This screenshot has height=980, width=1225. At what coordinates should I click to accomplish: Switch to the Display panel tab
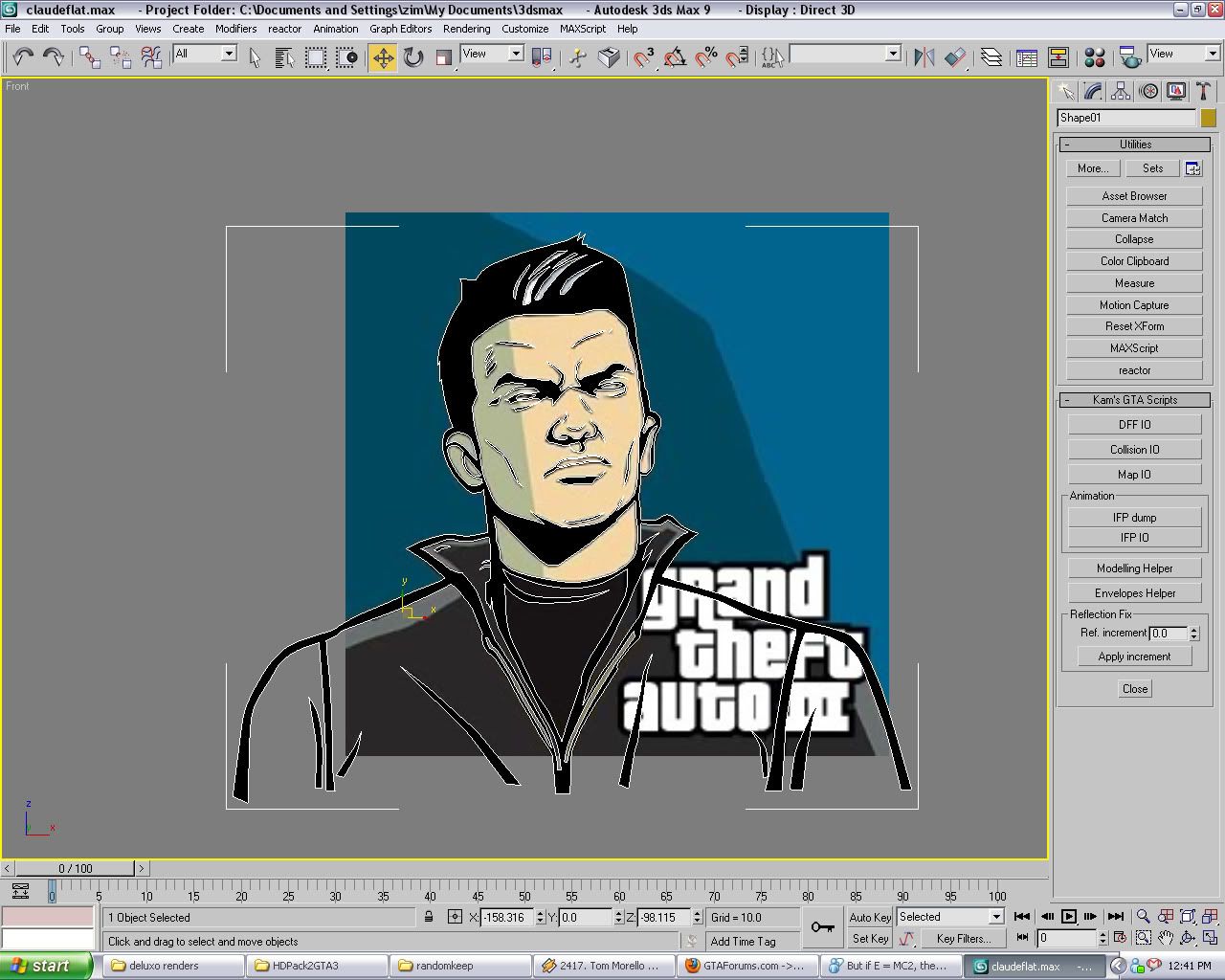[1176, 91]
